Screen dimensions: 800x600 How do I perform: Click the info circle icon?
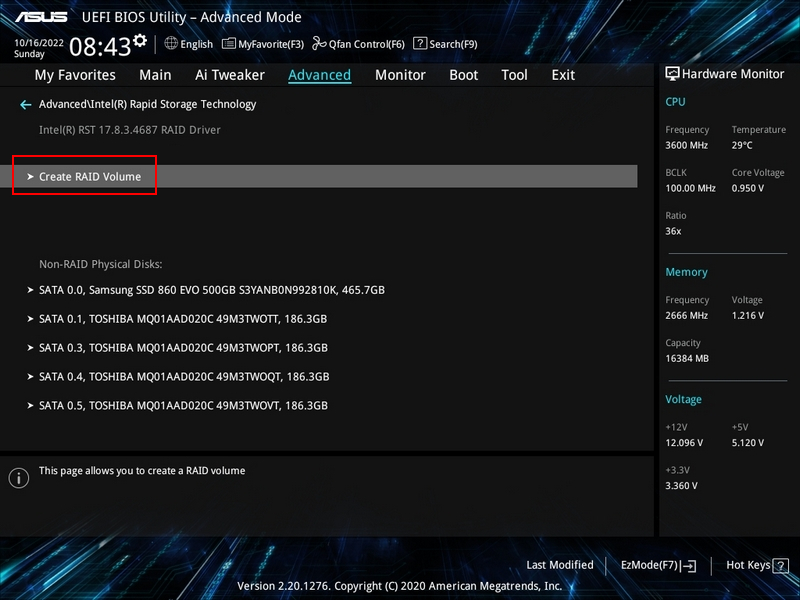point(19,478)
